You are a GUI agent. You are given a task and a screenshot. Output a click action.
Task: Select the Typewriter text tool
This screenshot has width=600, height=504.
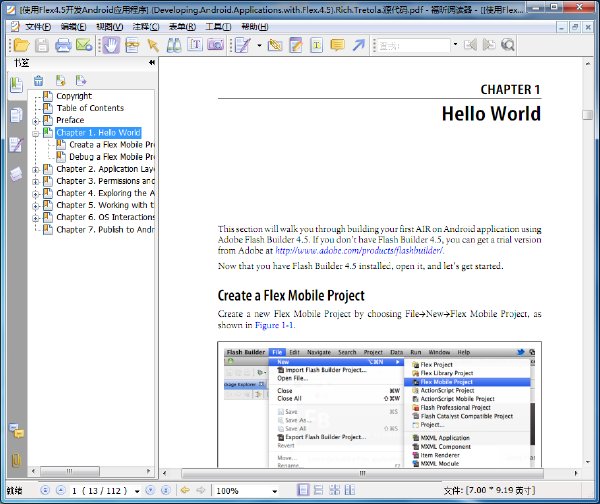(195, 45)
